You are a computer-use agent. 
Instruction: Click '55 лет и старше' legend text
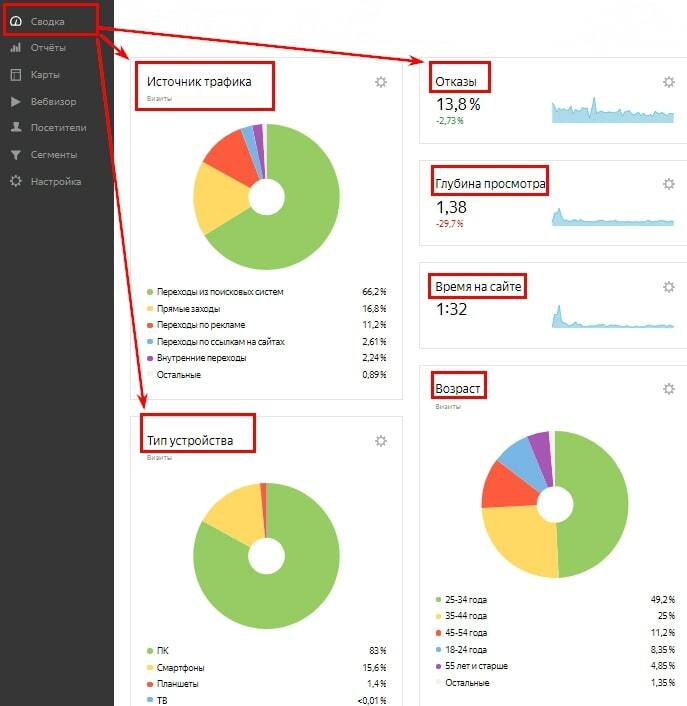tap(476, 666)
